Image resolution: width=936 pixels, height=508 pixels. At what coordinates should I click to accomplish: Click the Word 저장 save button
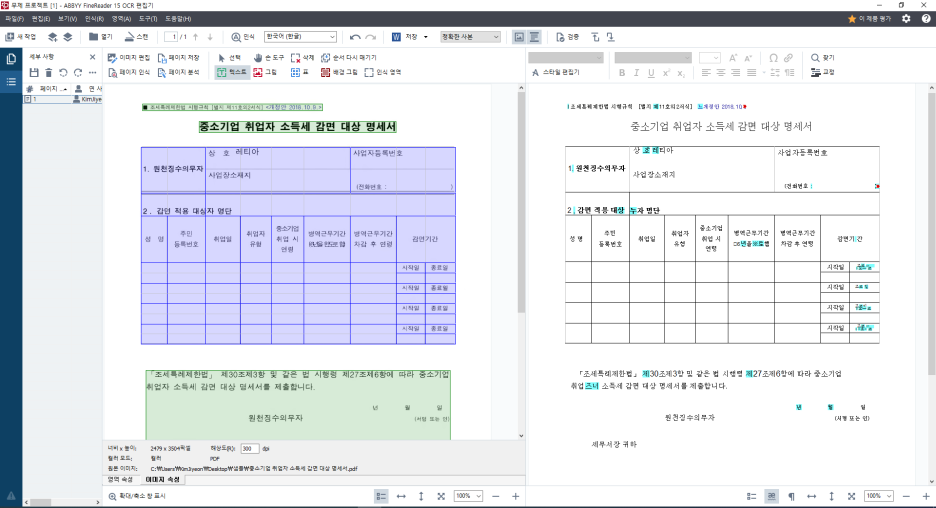click(x=405, y=37)
